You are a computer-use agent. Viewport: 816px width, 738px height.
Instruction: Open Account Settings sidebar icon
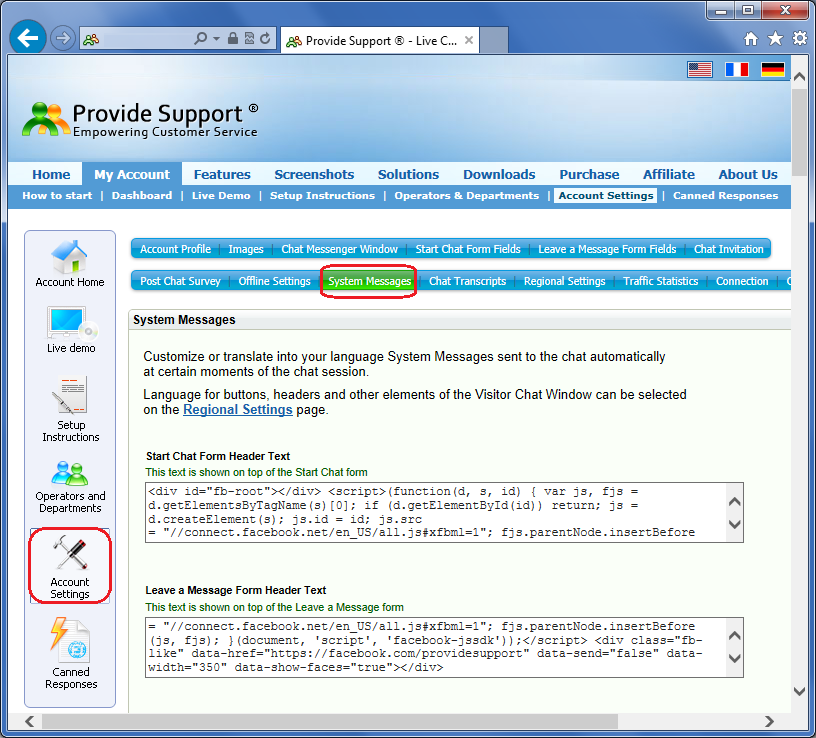point(70,566)
